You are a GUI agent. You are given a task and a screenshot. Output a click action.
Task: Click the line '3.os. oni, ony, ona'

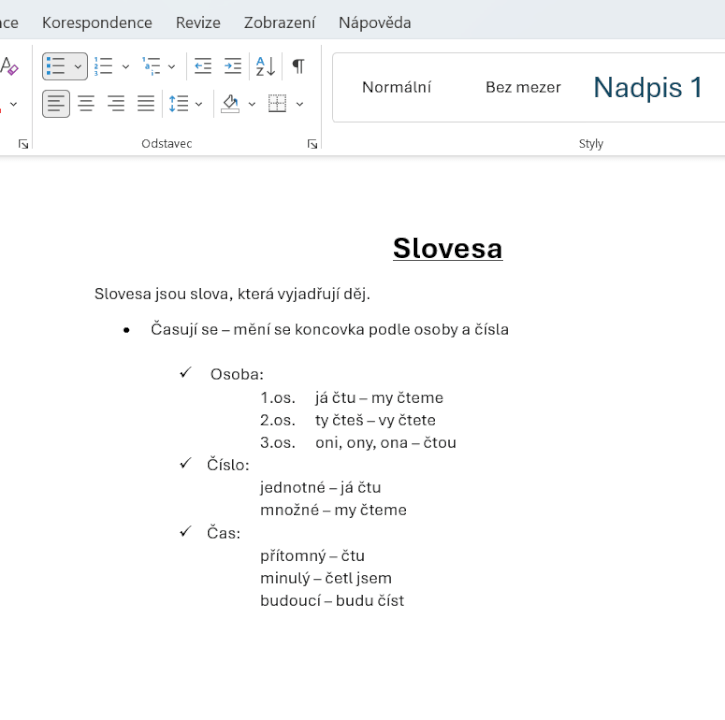point(358,443)
